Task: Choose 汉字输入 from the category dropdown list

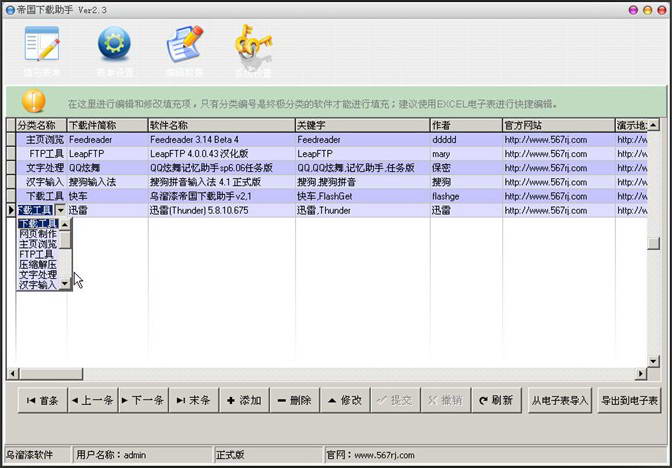Action: (38, 285)
